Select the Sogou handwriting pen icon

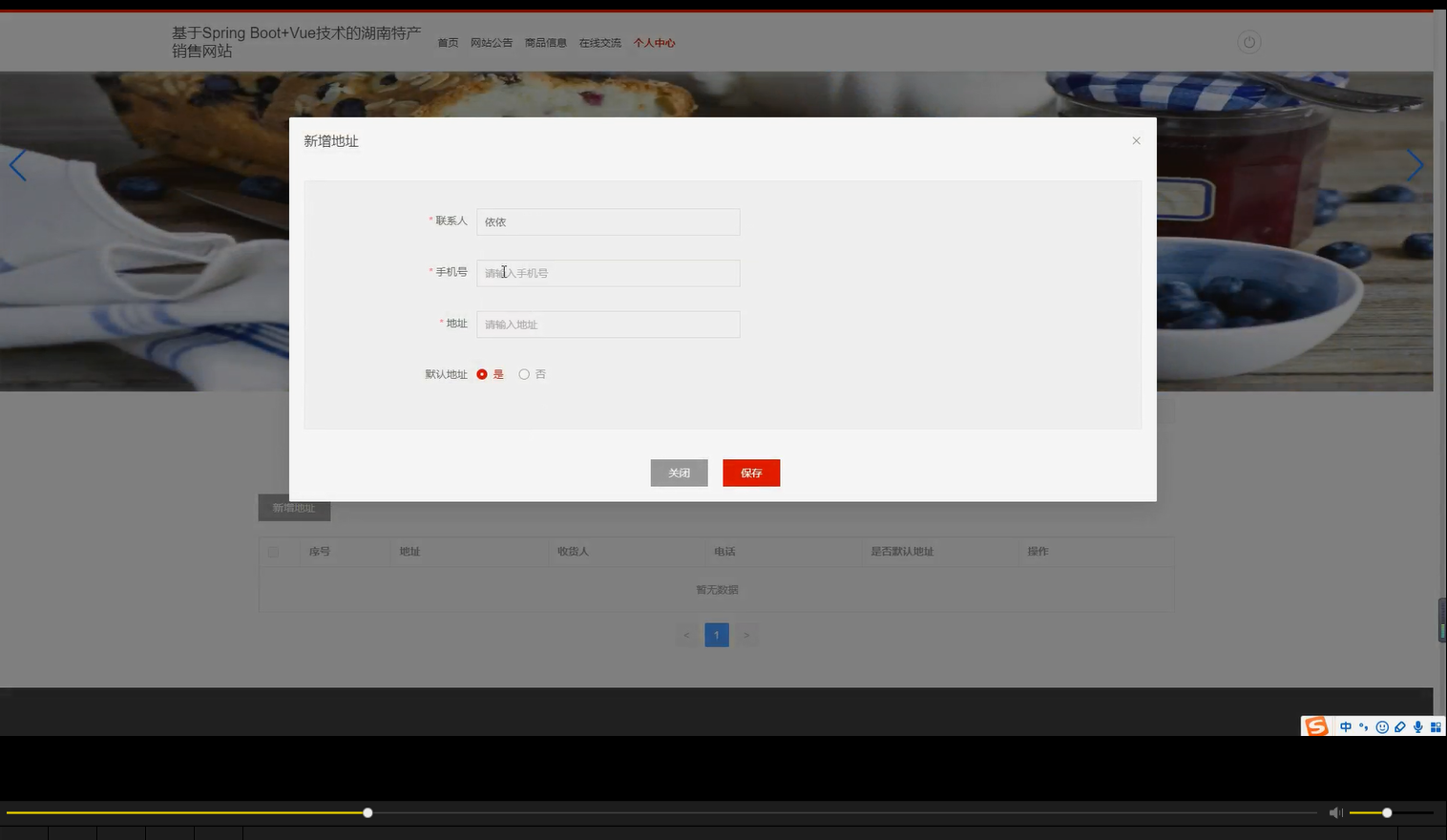coord(1399,726)
